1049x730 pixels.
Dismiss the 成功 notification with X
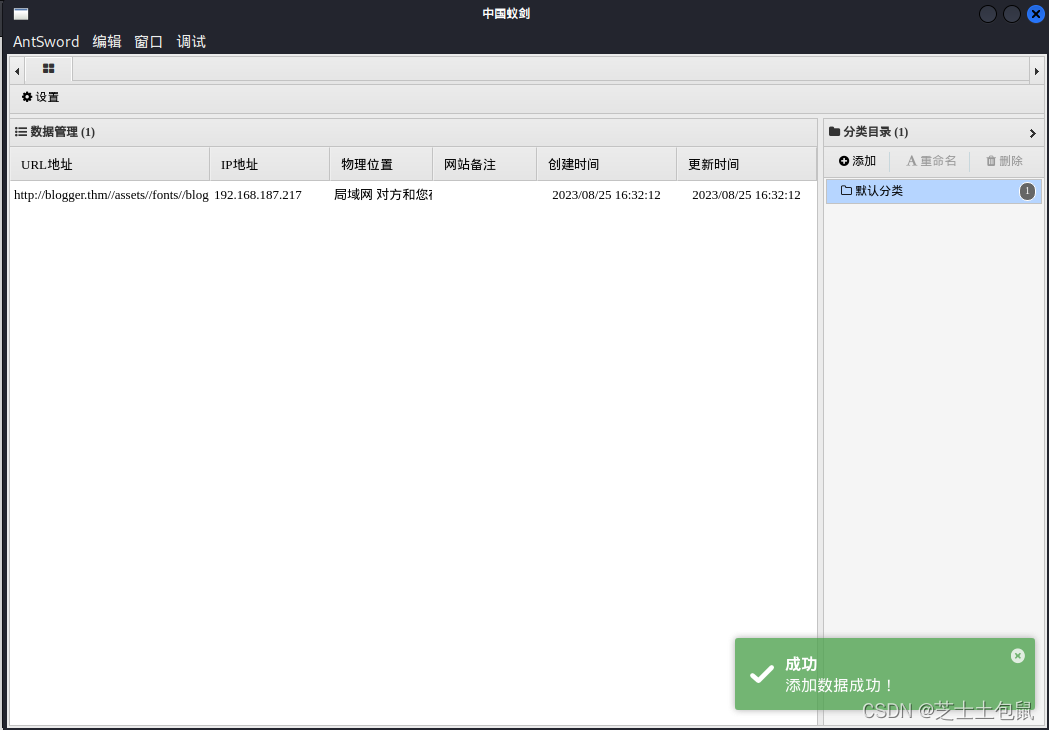tap(1018, 656)
